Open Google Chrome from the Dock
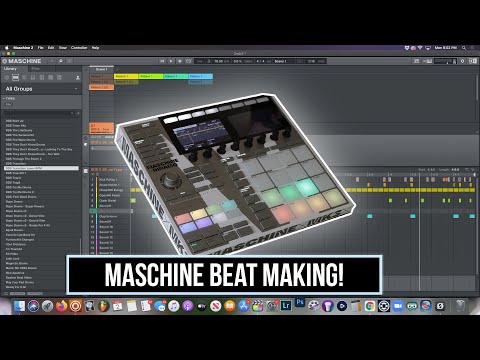 [370, 306]
